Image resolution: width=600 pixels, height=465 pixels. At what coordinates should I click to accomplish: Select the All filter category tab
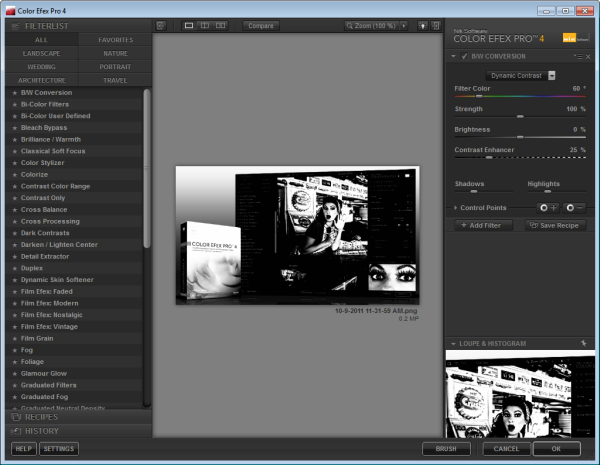41,40
